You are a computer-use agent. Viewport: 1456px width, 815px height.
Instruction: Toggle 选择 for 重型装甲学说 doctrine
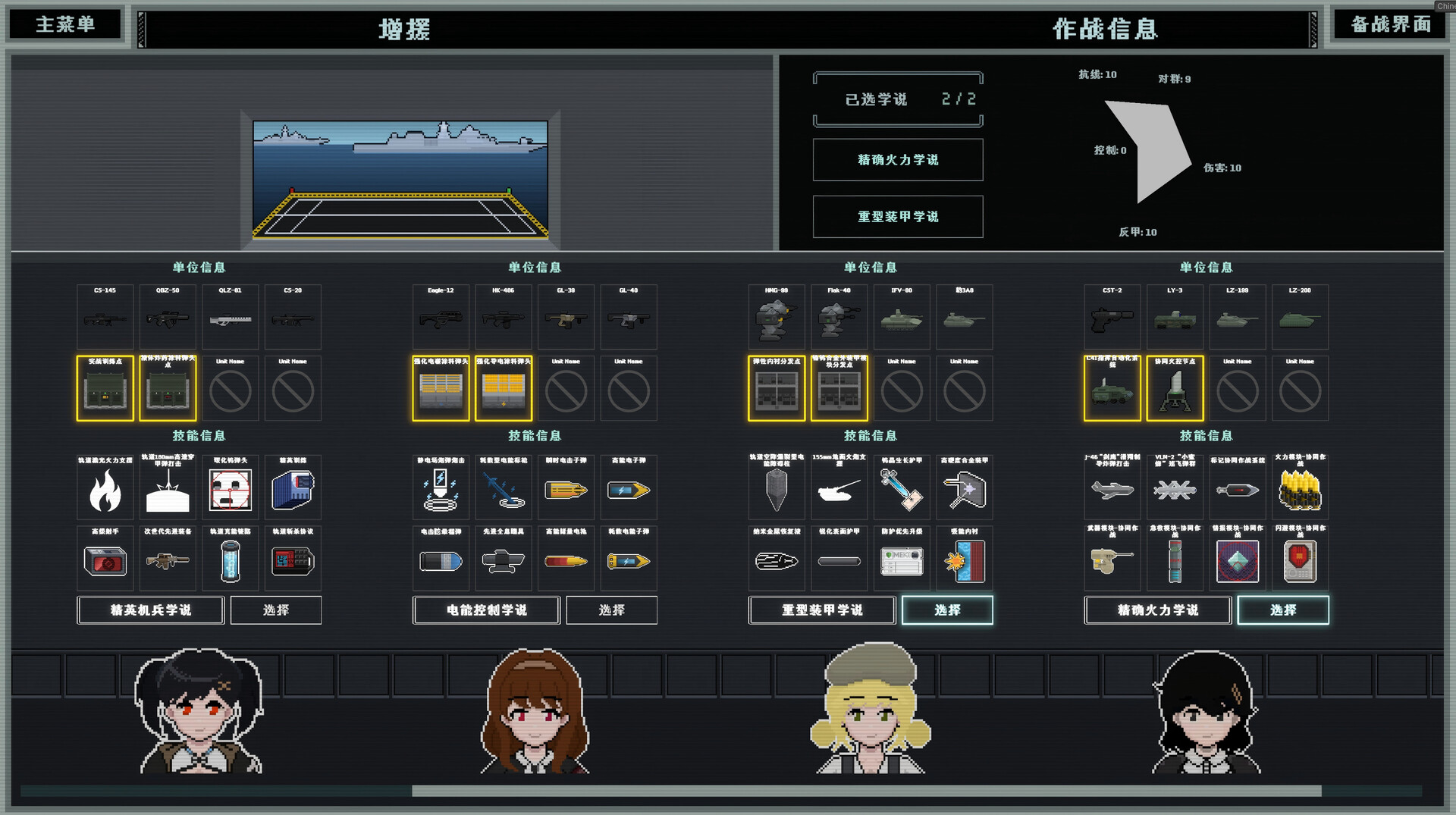tap(947, 610)
